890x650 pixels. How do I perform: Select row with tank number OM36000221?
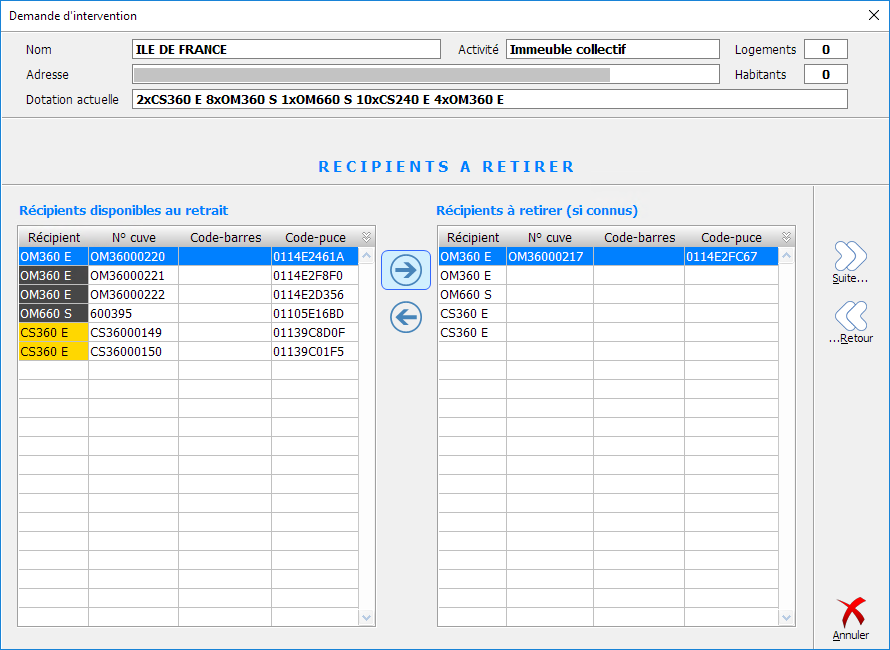[133, 276]
